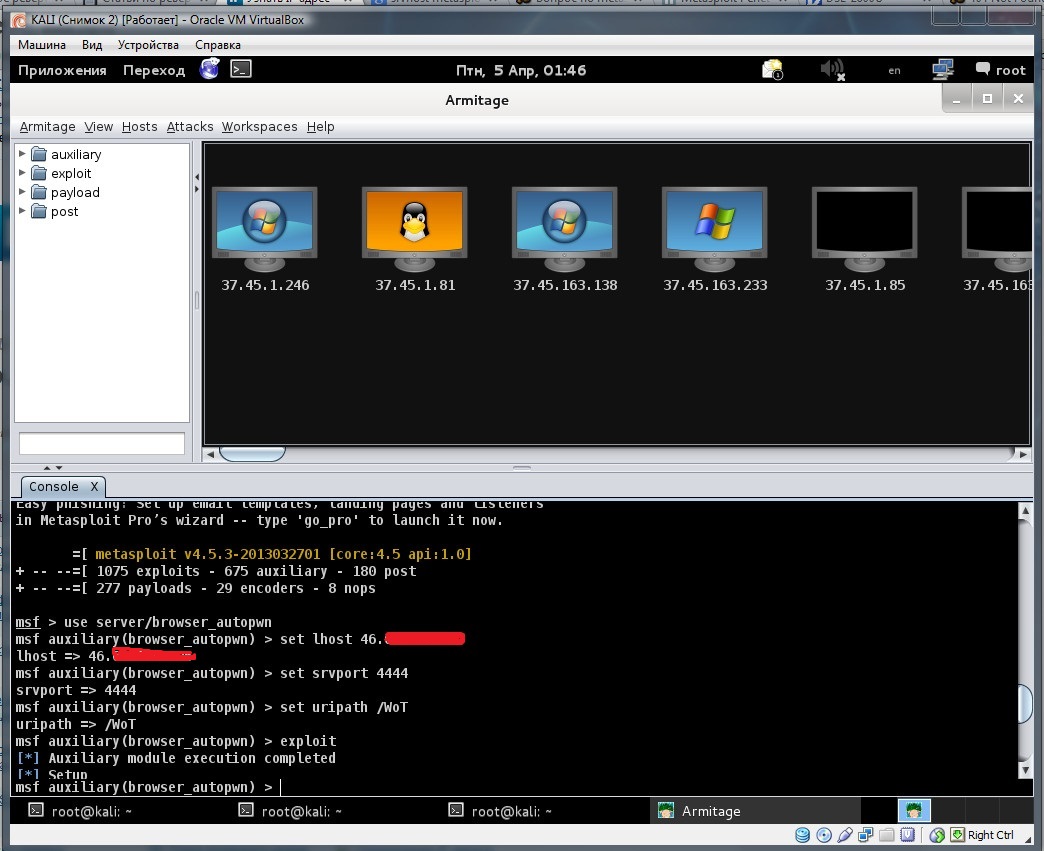Switch to third root@kali terminal in taskbar

(501, 811)
